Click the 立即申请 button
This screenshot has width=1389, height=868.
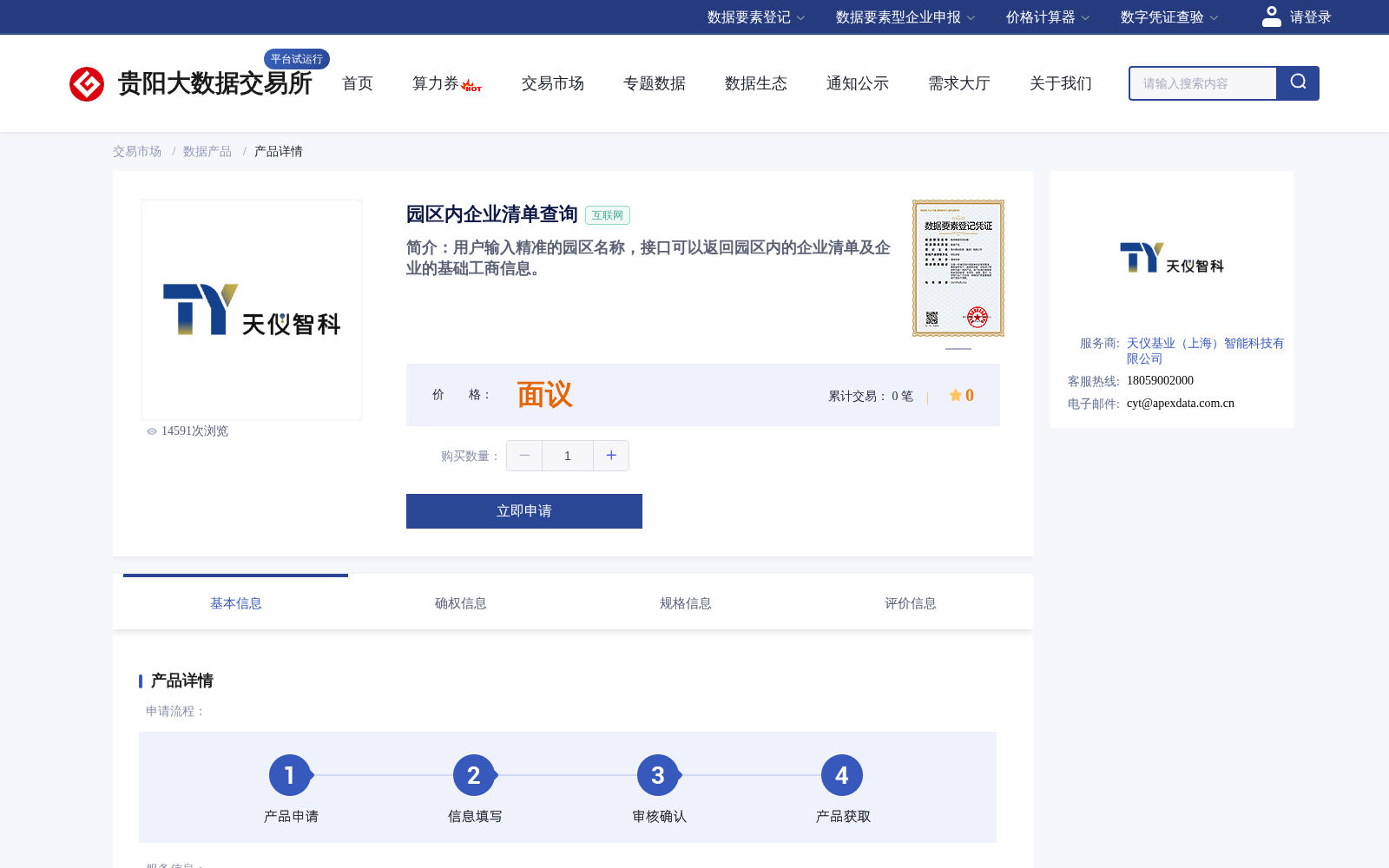click(x=524, y=511)
